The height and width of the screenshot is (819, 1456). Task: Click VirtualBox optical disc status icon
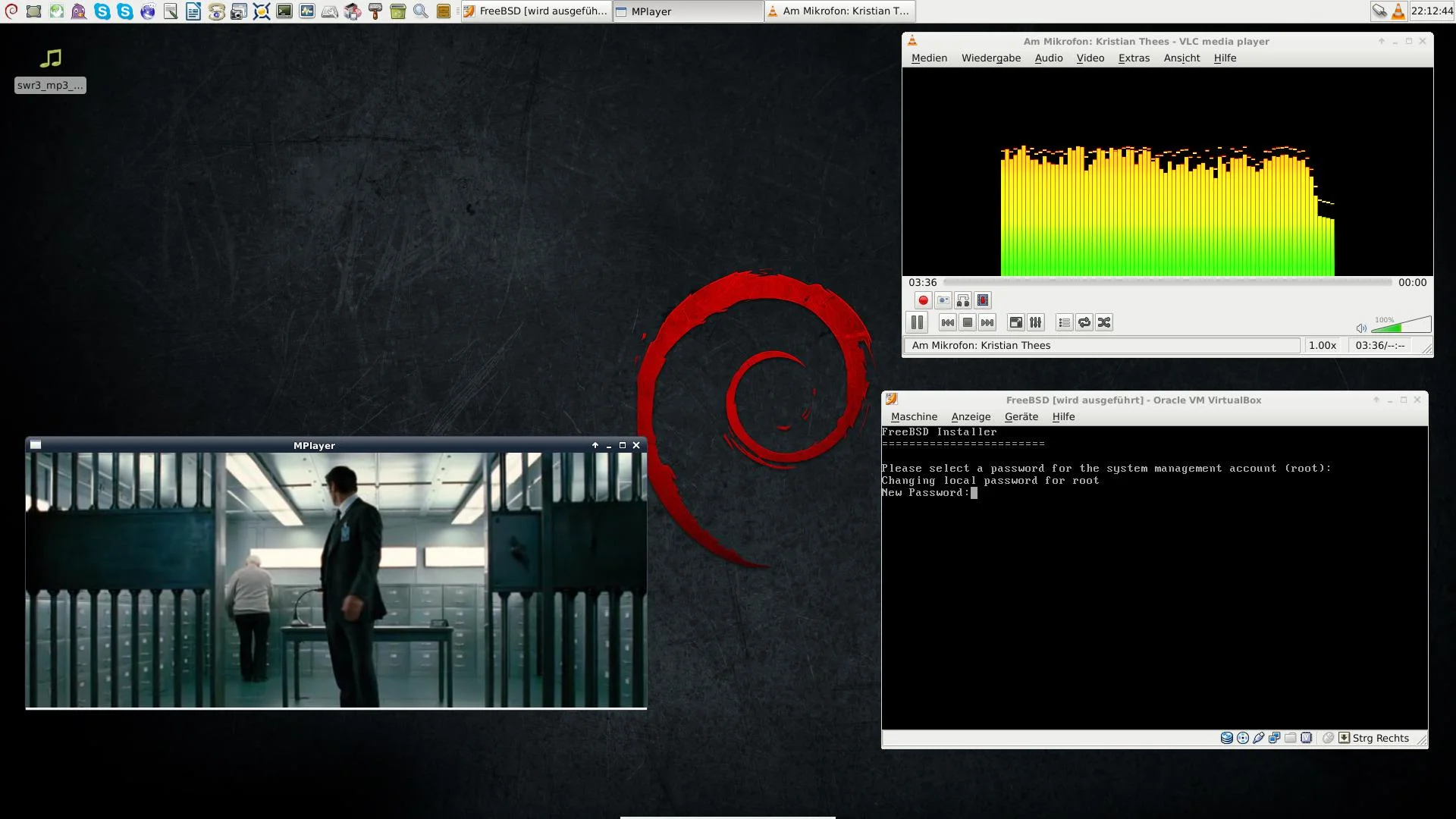click(x=1242, y=738)
